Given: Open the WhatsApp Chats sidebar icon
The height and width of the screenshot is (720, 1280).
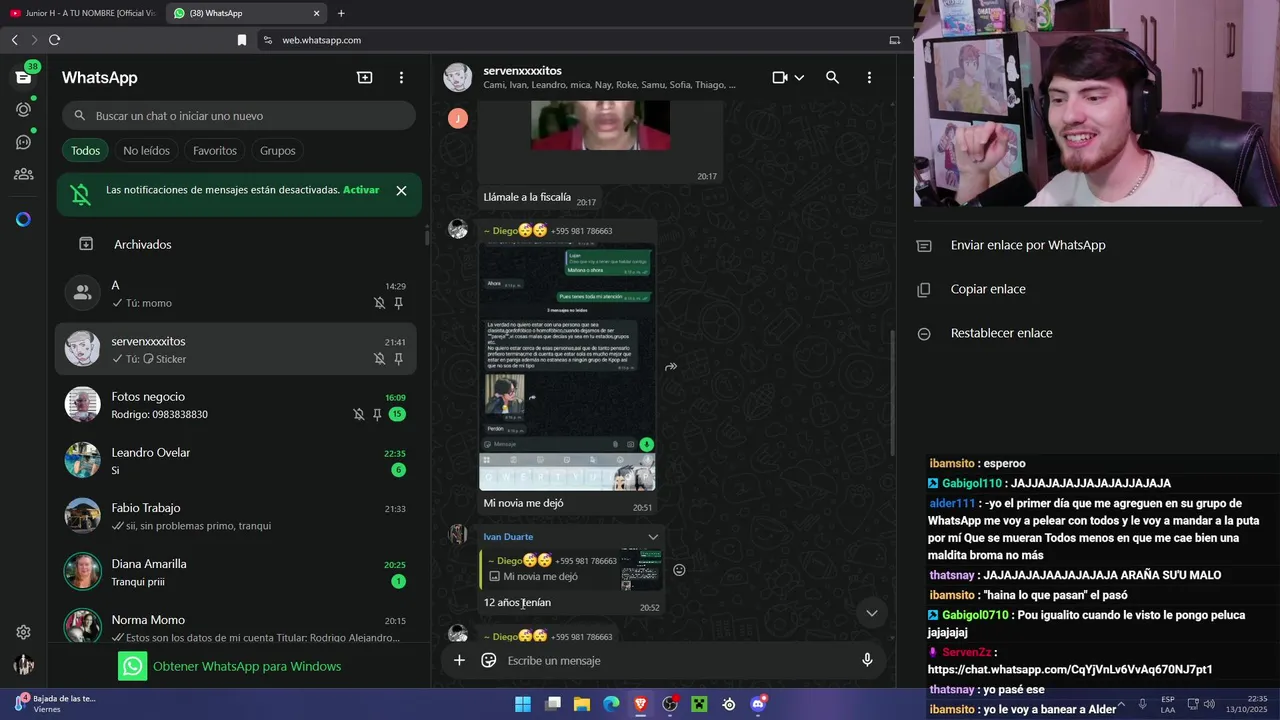Looking at the screenshot, I should (23, 77).
